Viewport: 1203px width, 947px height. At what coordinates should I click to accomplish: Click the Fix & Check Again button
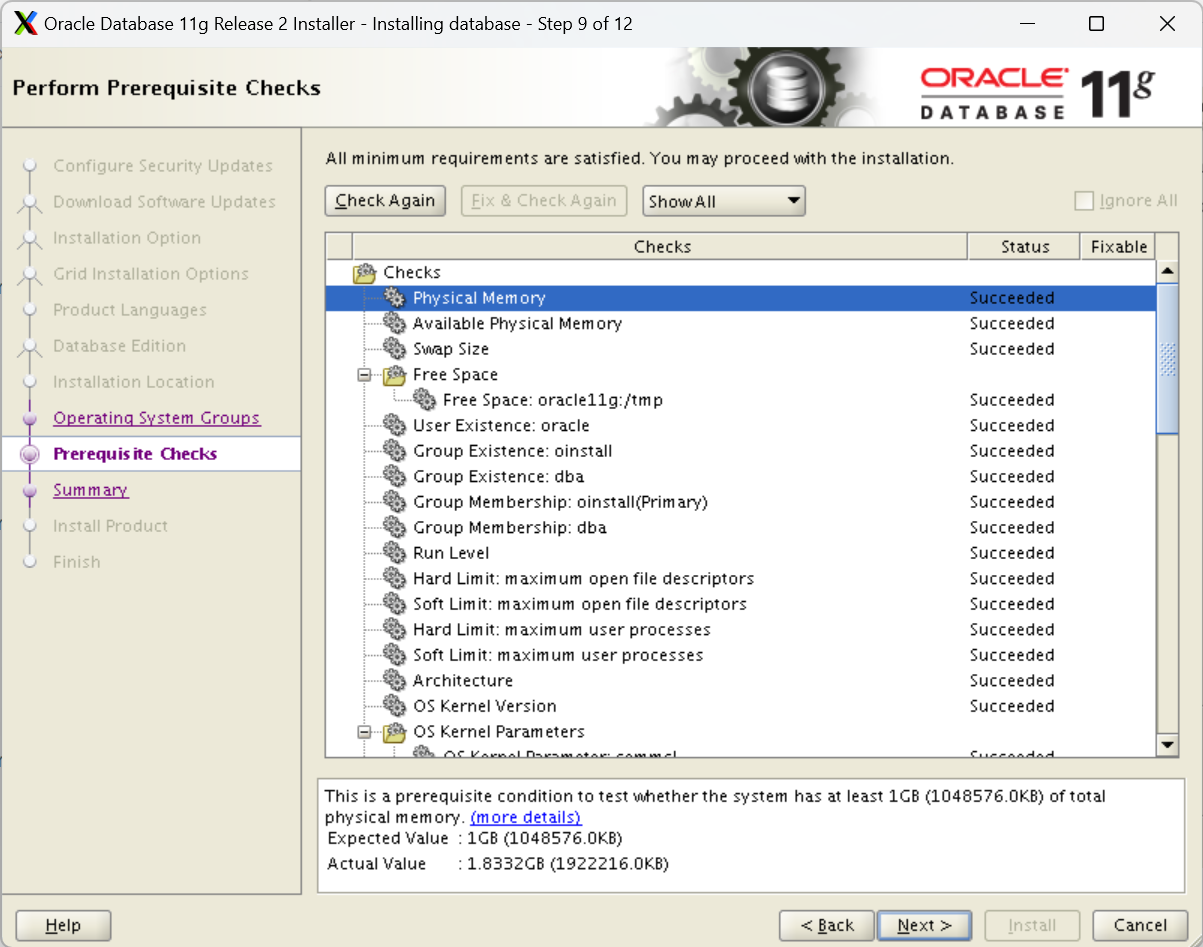544,201
